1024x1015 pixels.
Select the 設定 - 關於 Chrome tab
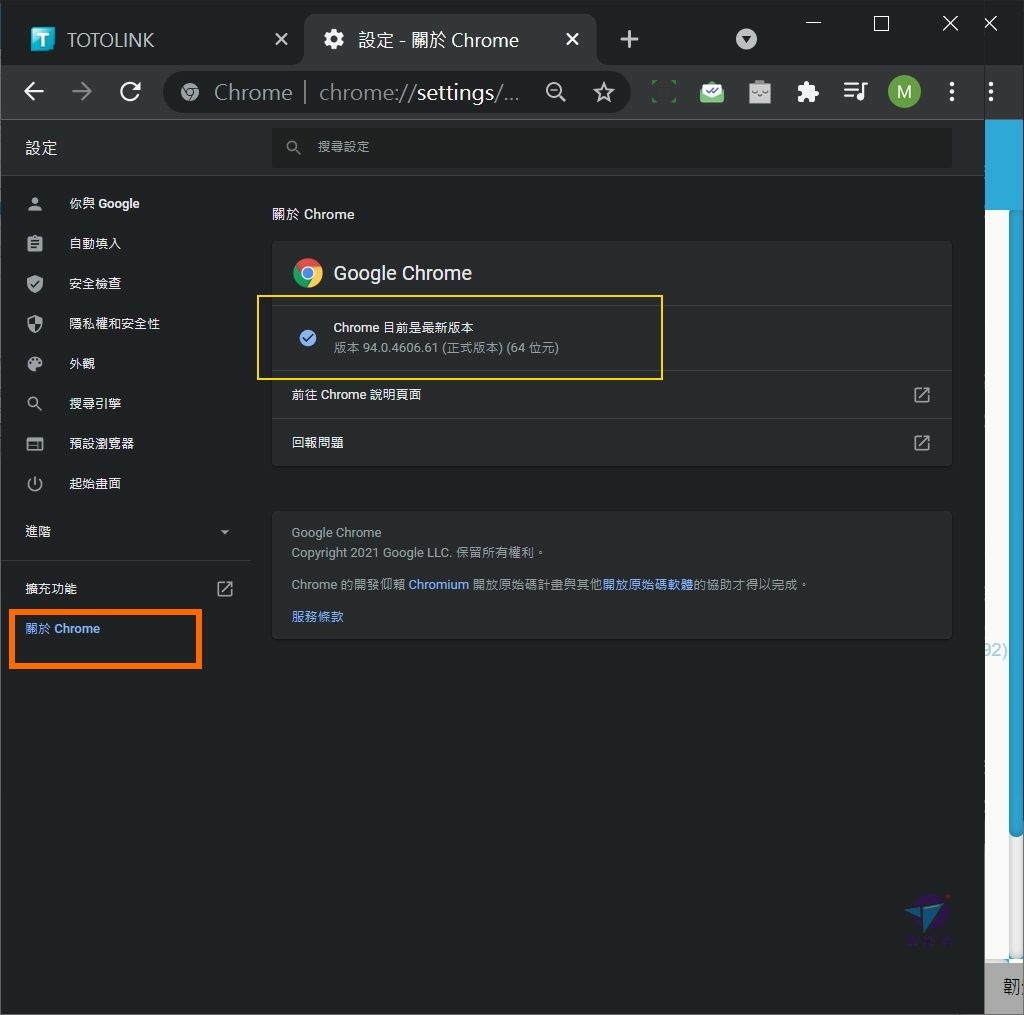(451, 40)
